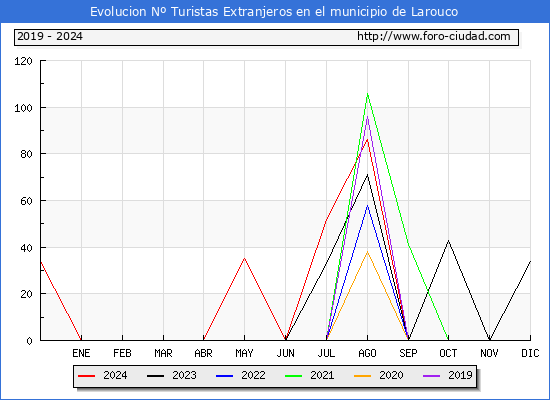The height and width of the screenshot is (400, 550).
Task: Click the MAY month axis label
Action: click(x=244, y=353)
